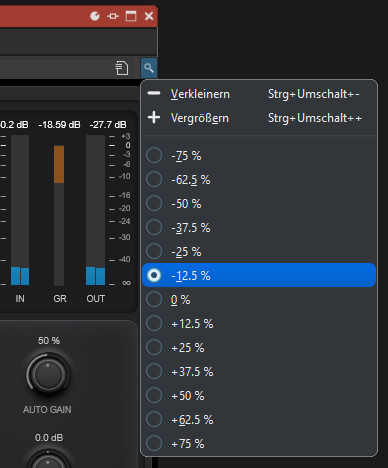Click the 0.0 dB value label

pos(49,438)
